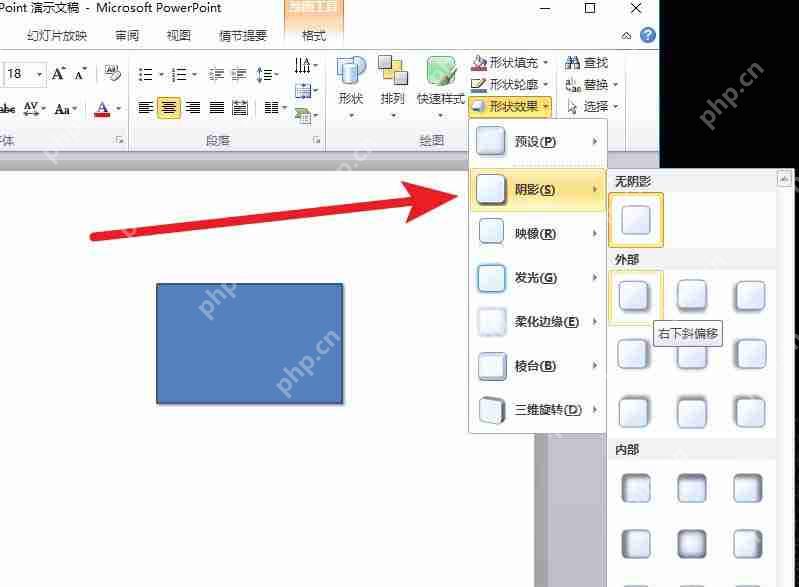Open the 棱台(B) submenu

[x=538, y=366]
